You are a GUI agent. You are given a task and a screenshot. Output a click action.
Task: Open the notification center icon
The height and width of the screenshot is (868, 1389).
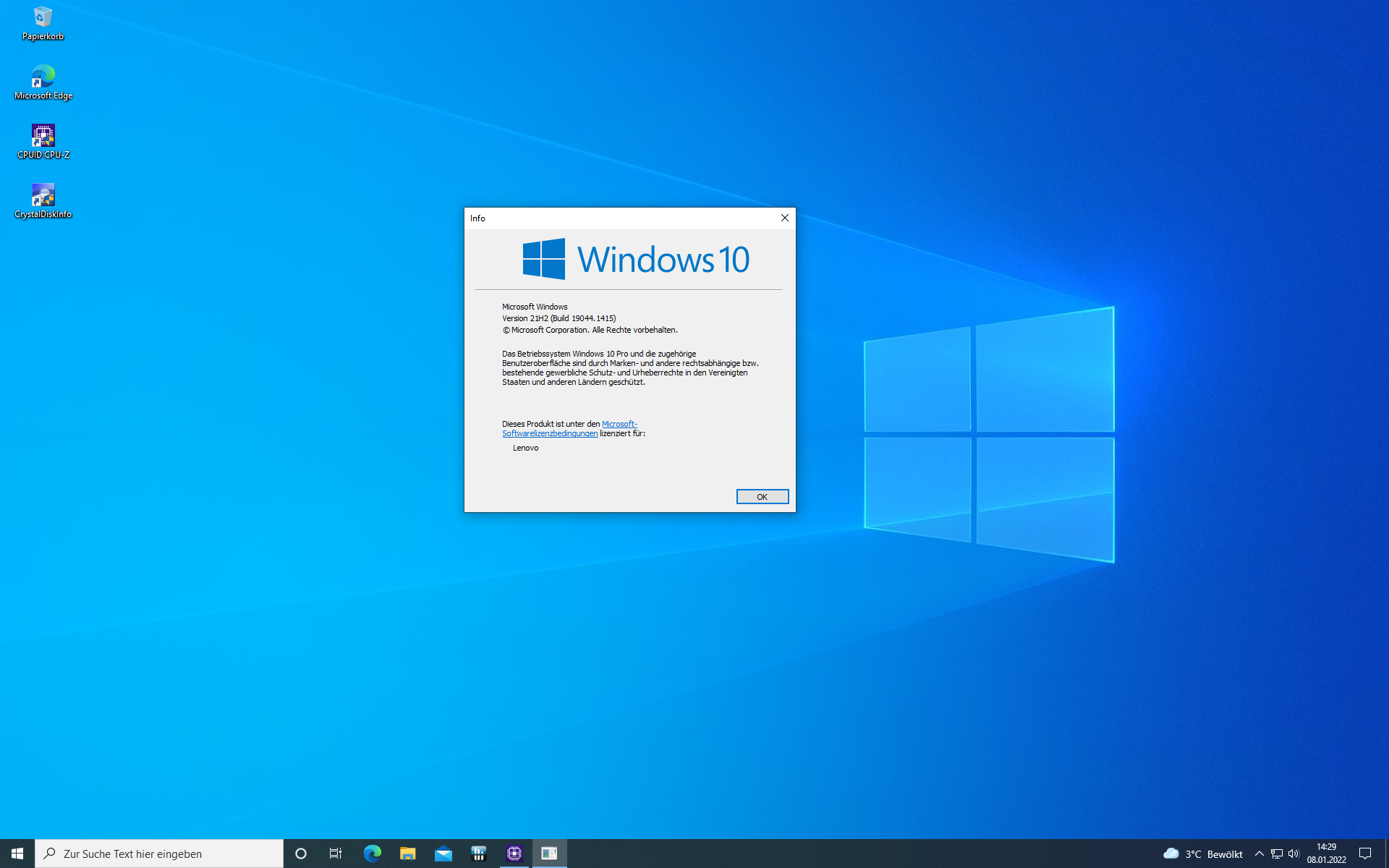pos(1365,854)
